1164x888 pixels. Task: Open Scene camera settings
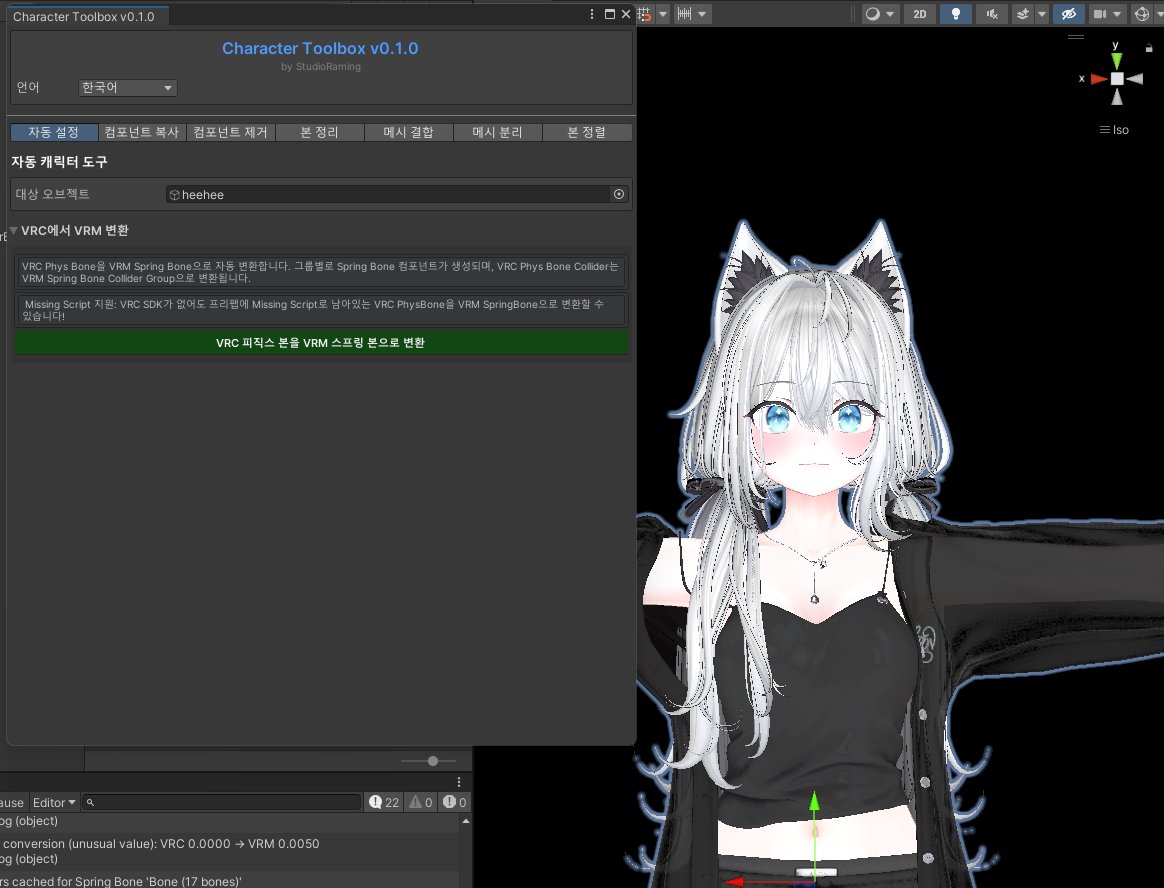[x=1100, y=13]
